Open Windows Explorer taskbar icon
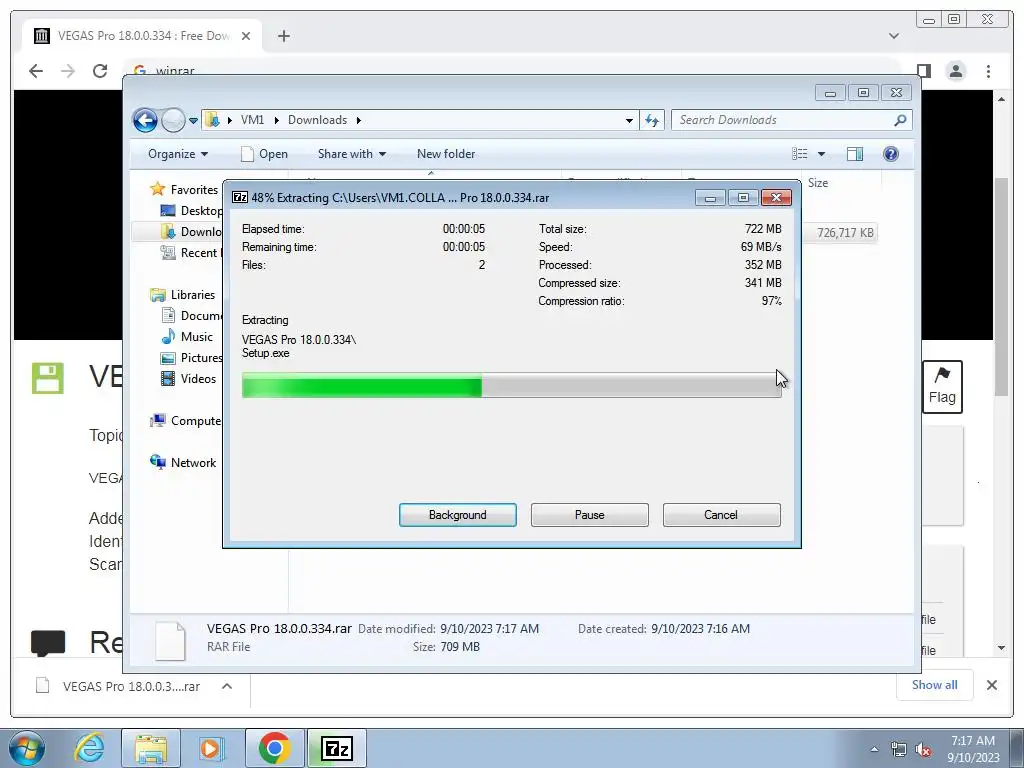1024x768 pixels. (151, 748)
